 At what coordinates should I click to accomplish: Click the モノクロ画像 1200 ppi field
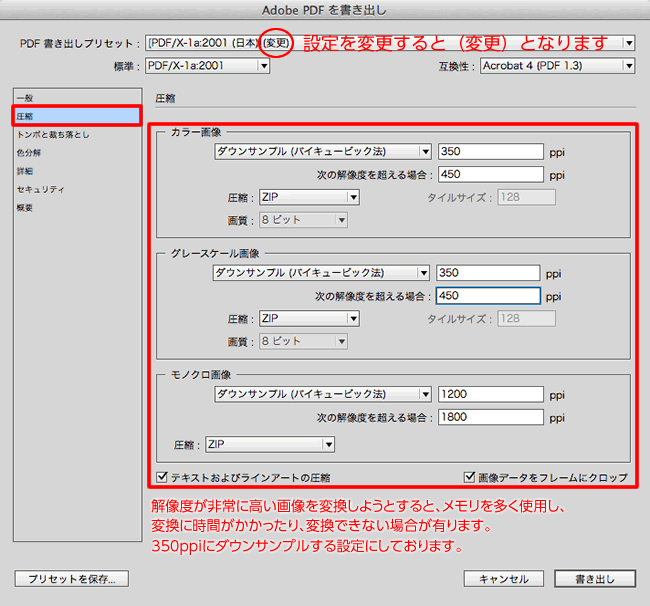coord(491,394)
